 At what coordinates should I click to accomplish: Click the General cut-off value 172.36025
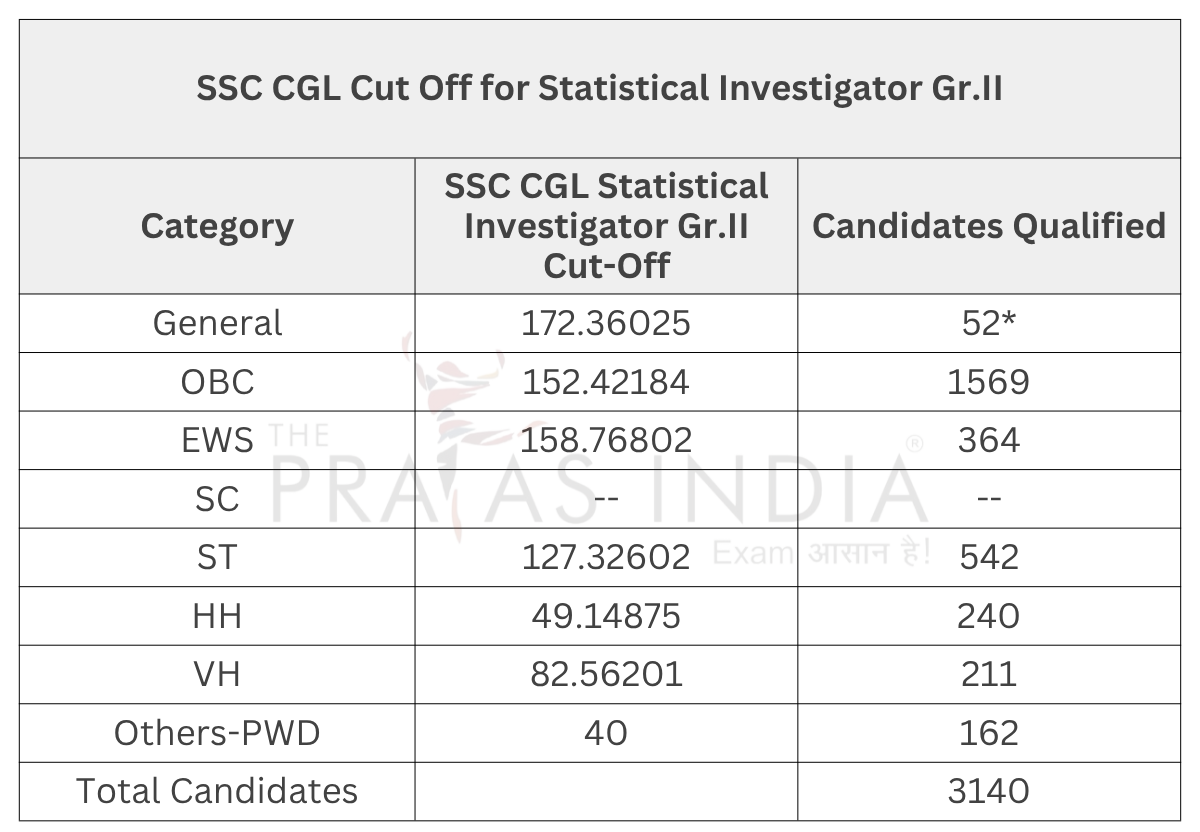(606, 323)
